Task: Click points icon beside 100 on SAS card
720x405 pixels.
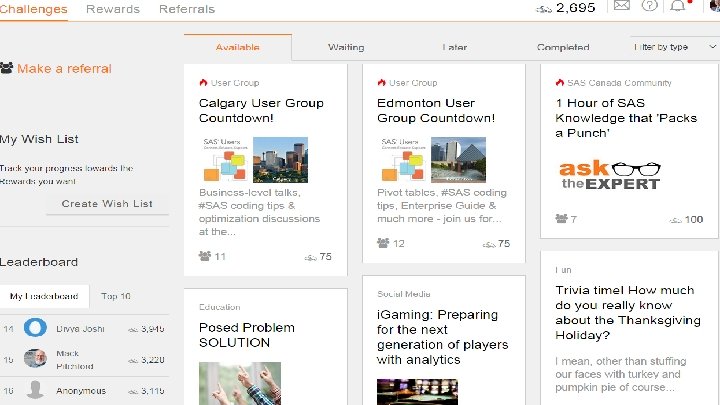Action: [x=675, y=221]
